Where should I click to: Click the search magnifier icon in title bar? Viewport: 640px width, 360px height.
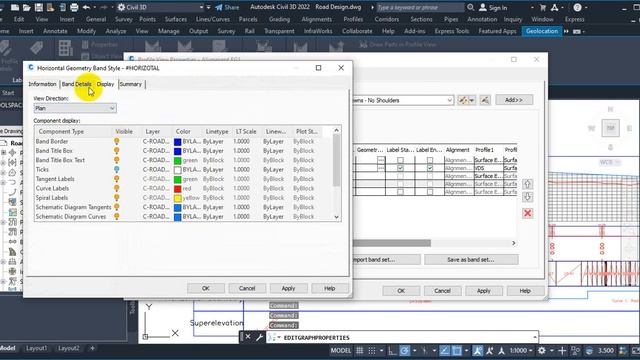471,7
